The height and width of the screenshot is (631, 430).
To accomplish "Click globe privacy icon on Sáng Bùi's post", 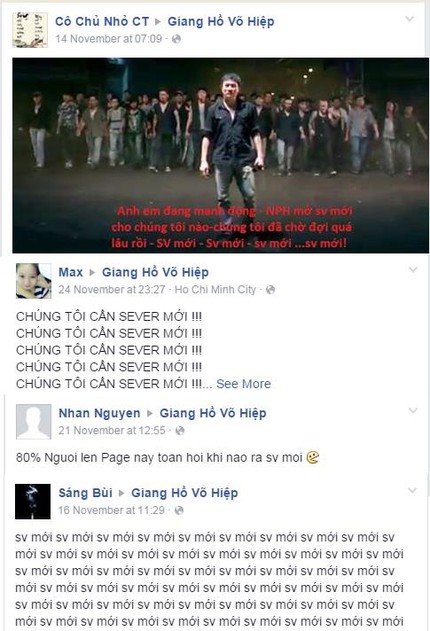I will tap(179, 510).
